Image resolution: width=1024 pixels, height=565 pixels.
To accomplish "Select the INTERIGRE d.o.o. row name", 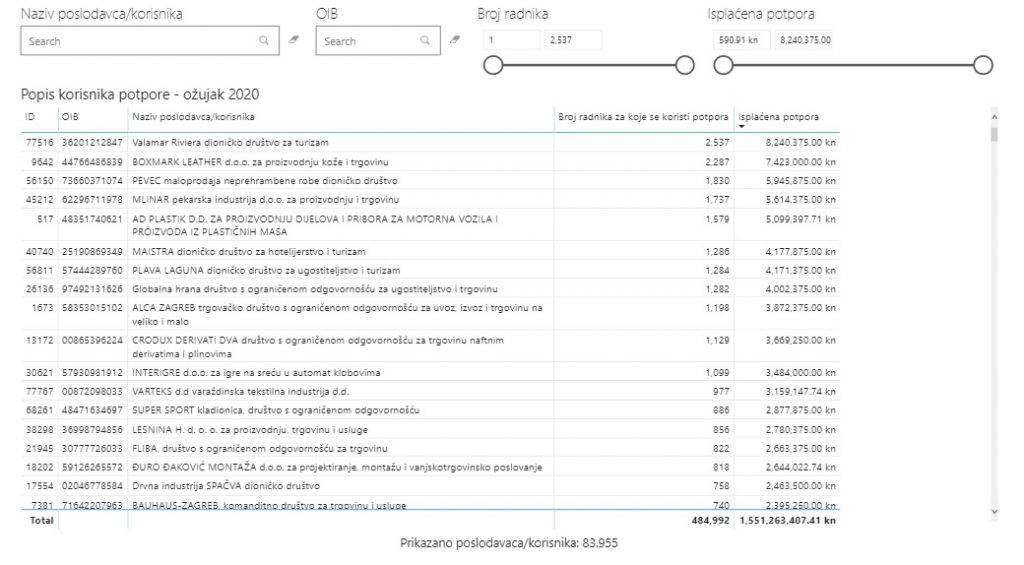I will tap(256, 373).
